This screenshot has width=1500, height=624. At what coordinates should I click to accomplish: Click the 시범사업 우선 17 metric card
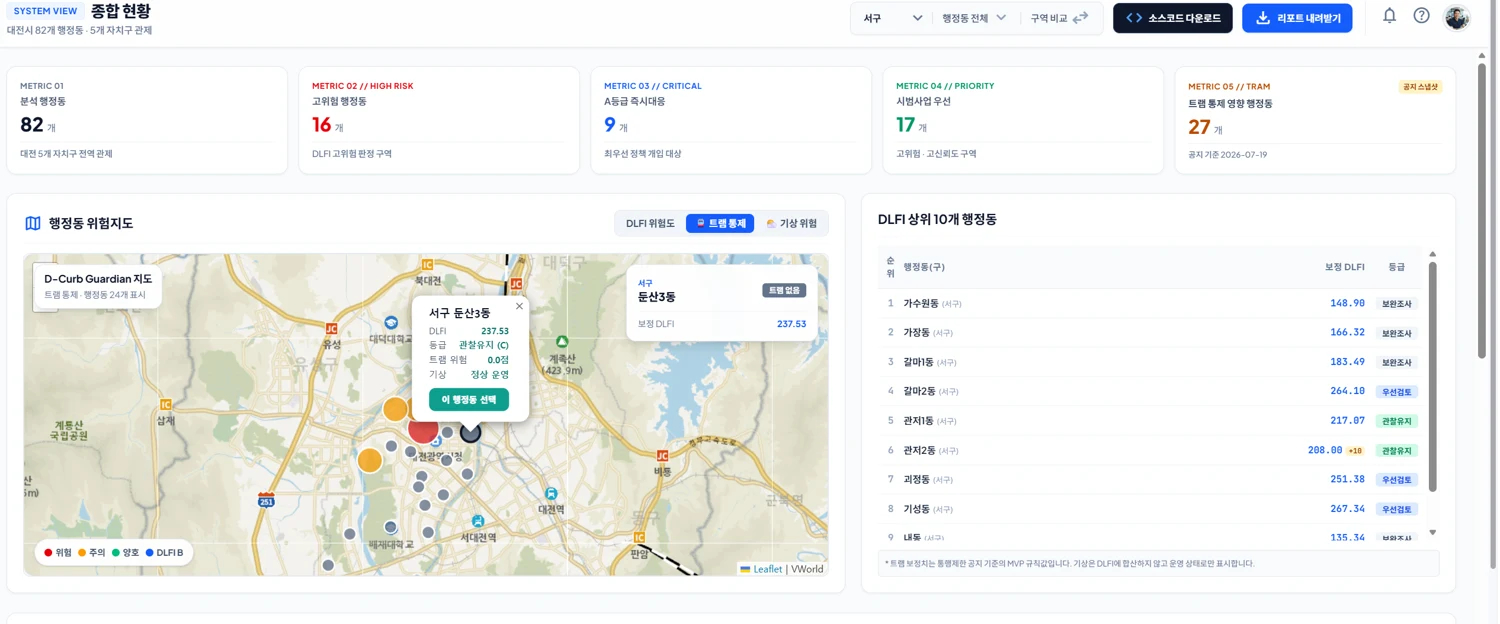1023,120
